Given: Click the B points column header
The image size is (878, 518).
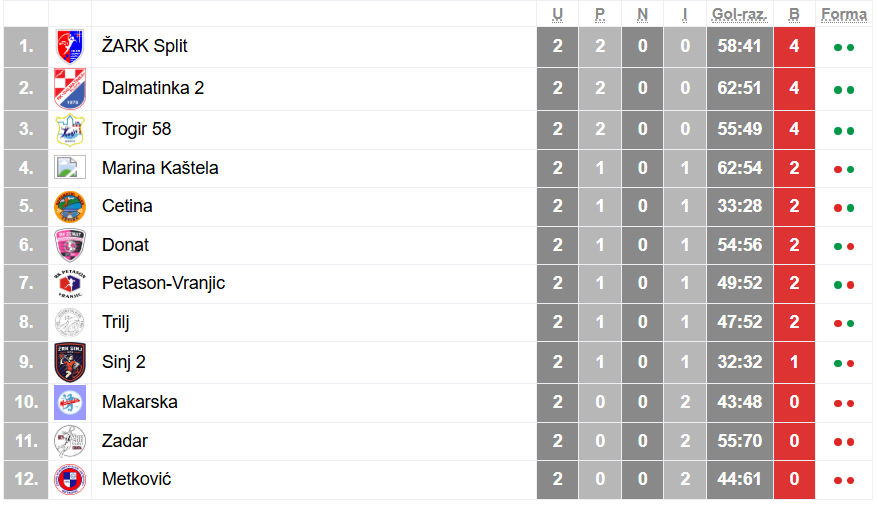Looking at the screenshot, I should click(x=794, y=14).
